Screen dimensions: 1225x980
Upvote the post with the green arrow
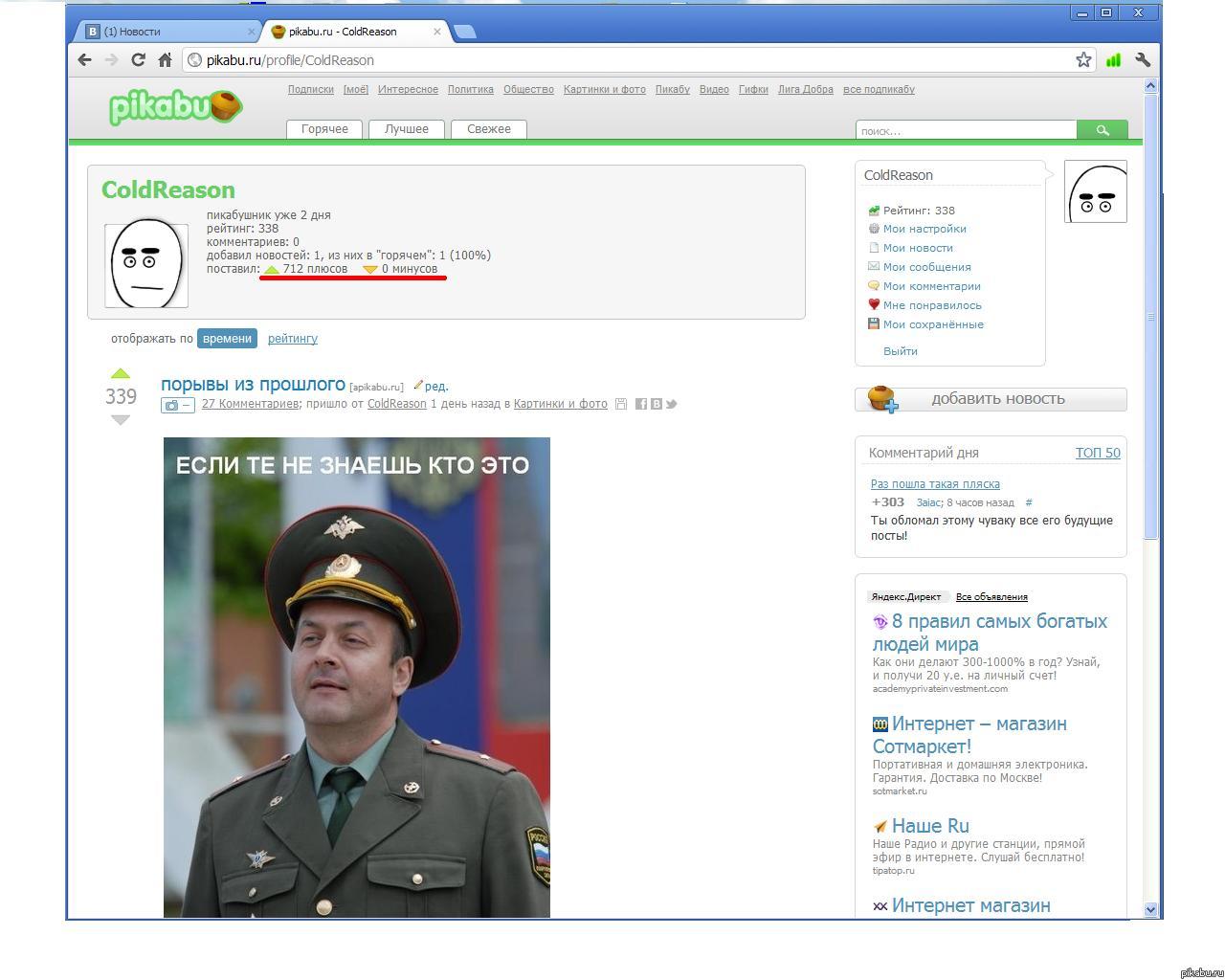[121, 374]
